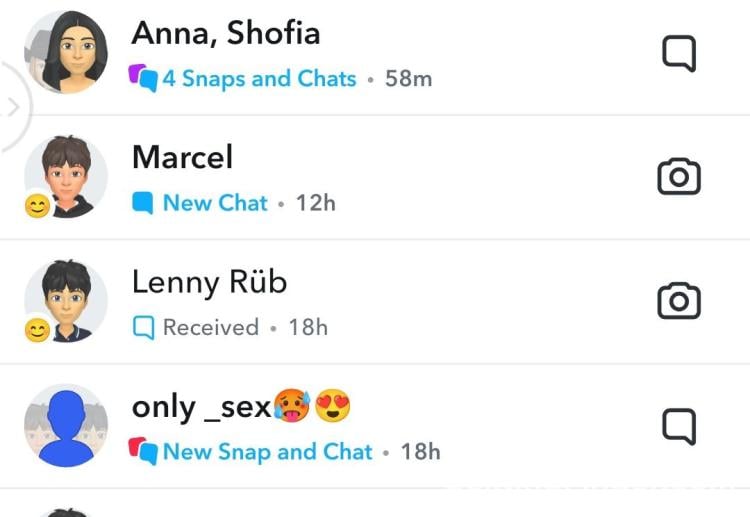Open Marcel's Bitmoji avatar
The width and height of the screenshot is (750, 517).
66,176
